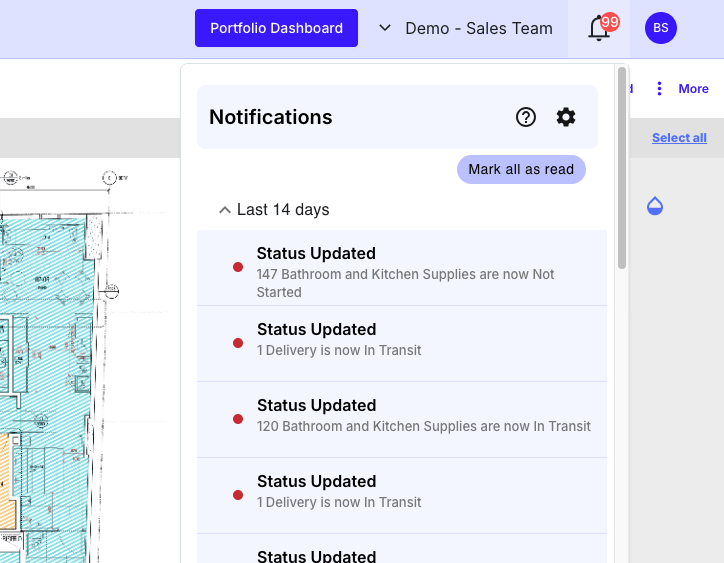The image size is (724, 563).
Task: Open notifications help question mark icon
Action: (x=525, y=117)
